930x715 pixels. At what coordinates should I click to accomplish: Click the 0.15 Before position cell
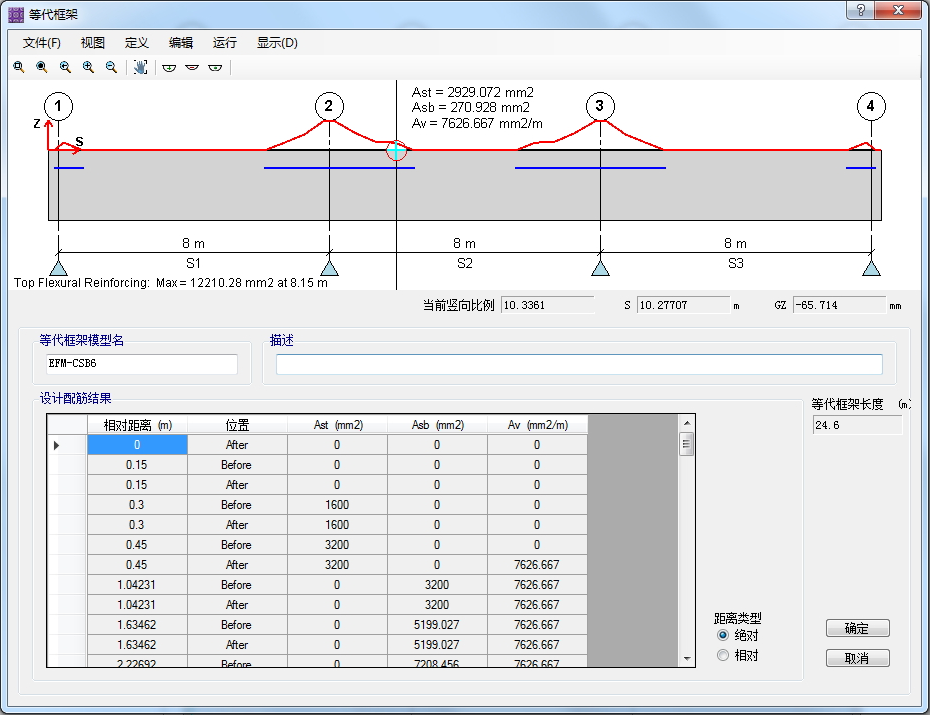pyautogui.click(x=237, y=465)
